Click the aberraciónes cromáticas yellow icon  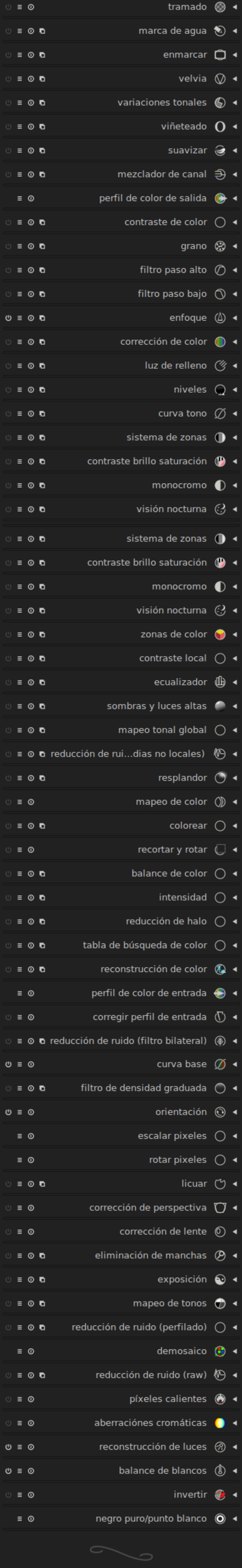click(x=220, y=1423)
